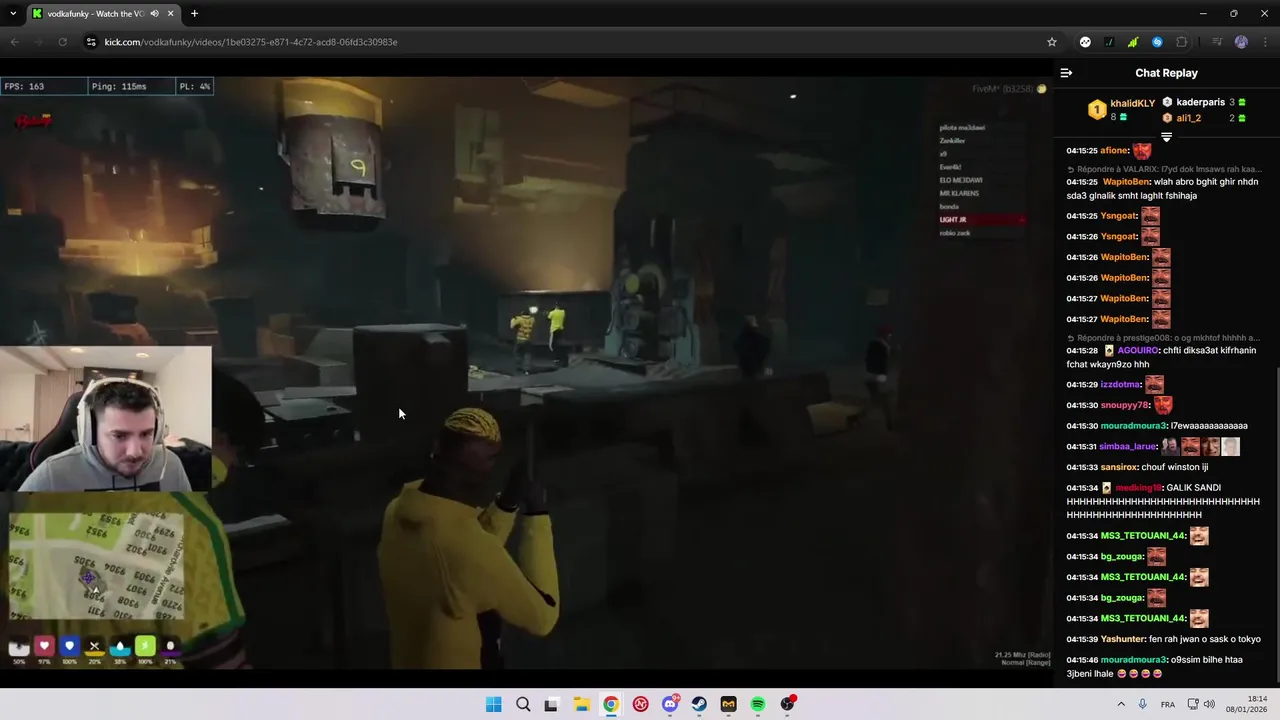Go back in browser history
Viewport: 1280px width, 720px height.
tap(14, 42)
